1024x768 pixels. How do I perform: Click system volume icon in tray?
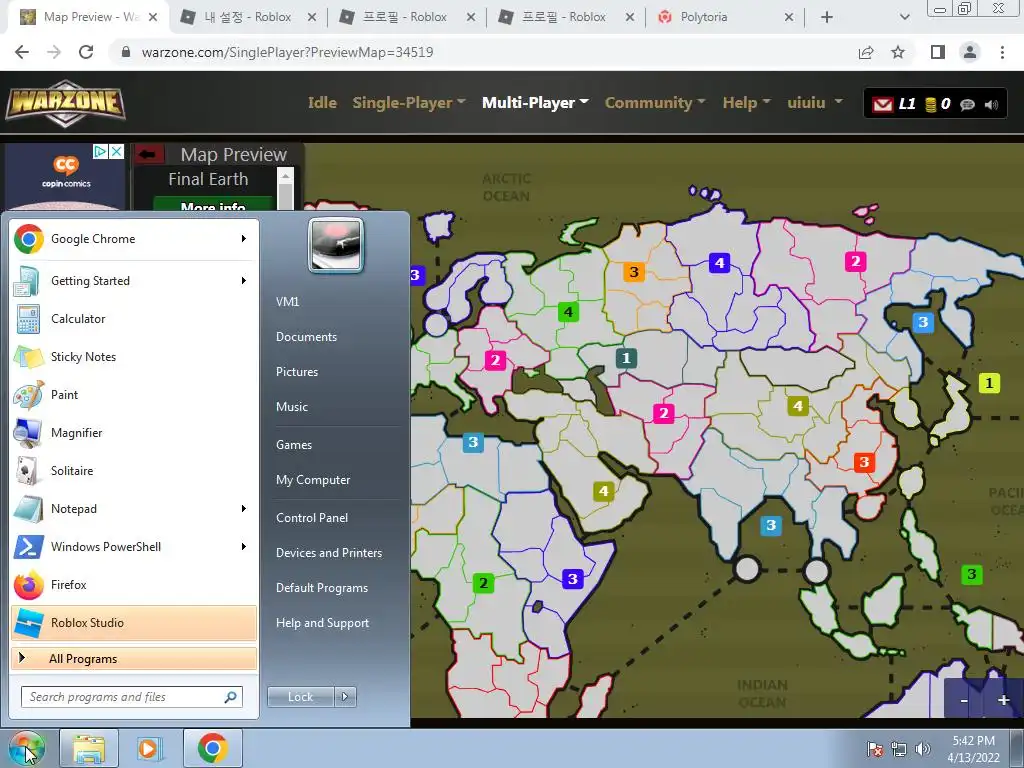(923, 749)
